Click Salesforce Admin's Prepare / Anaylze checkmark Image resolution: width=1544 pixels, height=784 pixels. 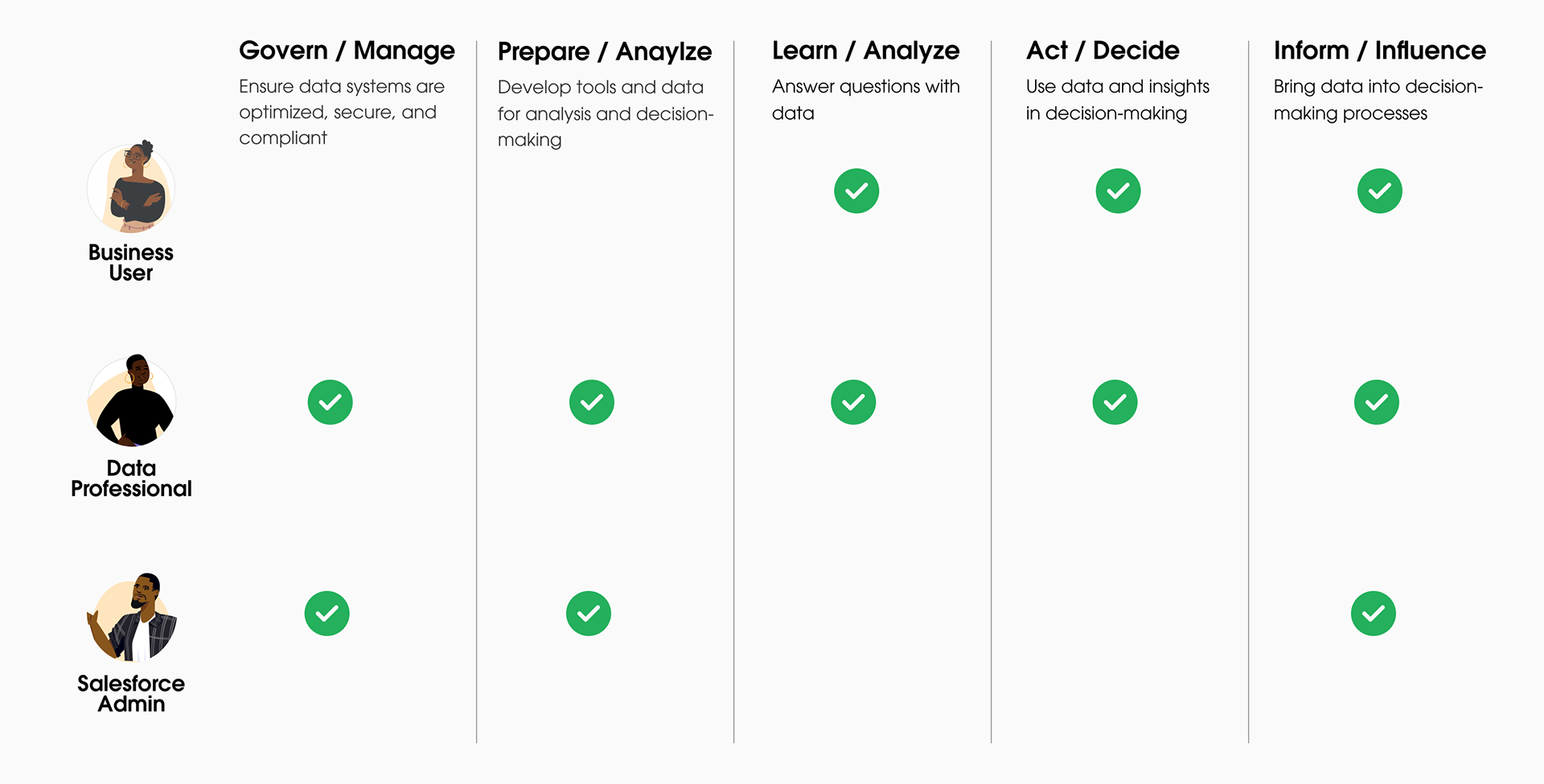(x=588, y=614)
